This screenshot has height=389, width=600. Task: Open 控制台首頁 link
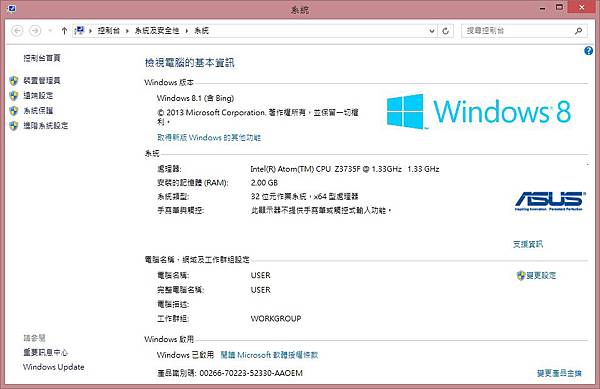(x=42, y=58)
